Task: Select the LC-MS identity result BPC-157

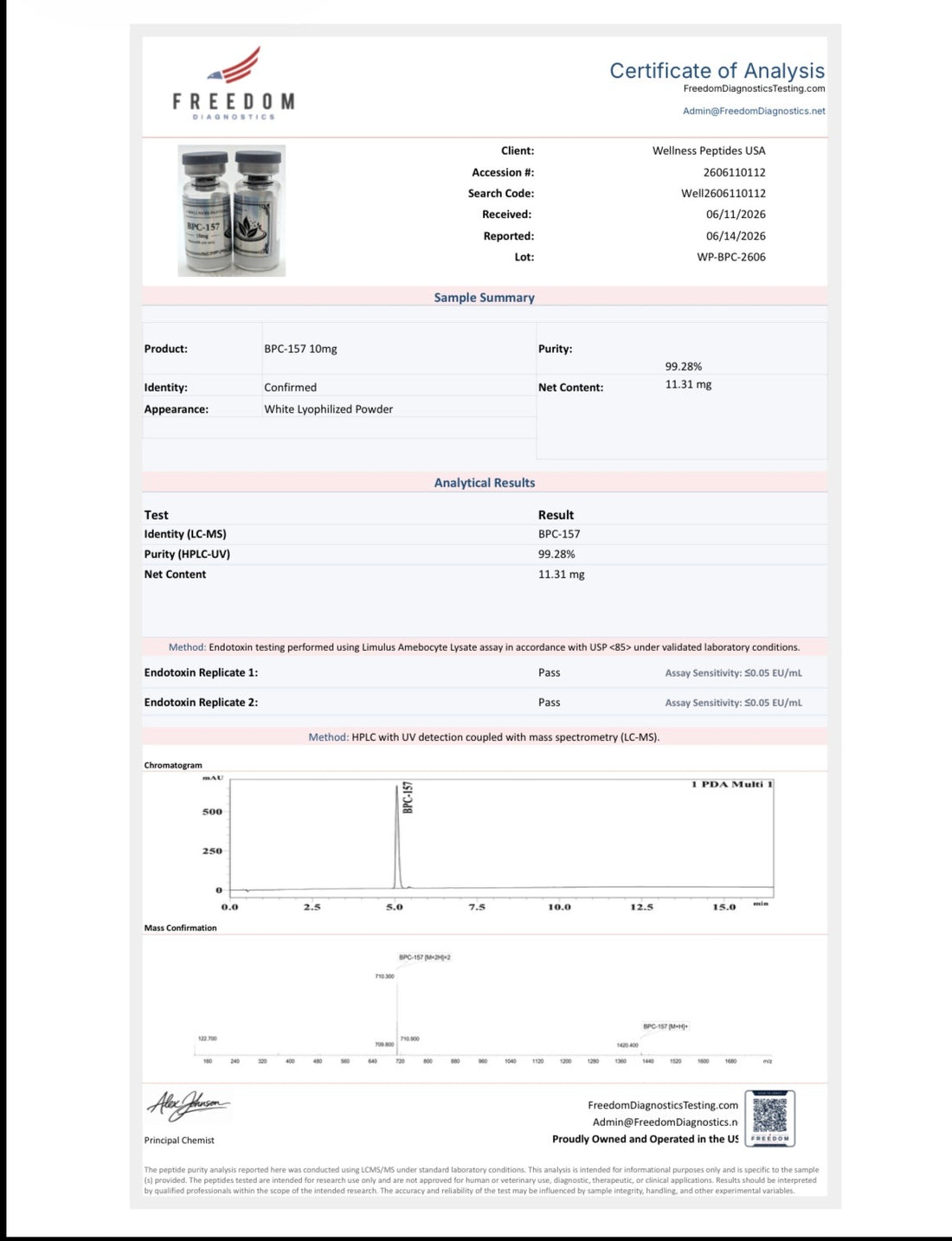Action: point(559,534)
